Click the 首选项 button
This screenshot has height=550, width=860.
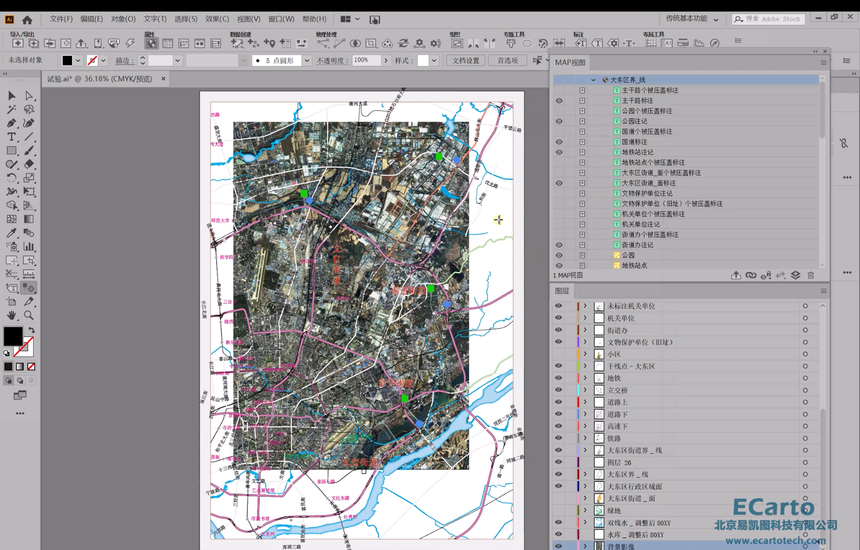507,61
